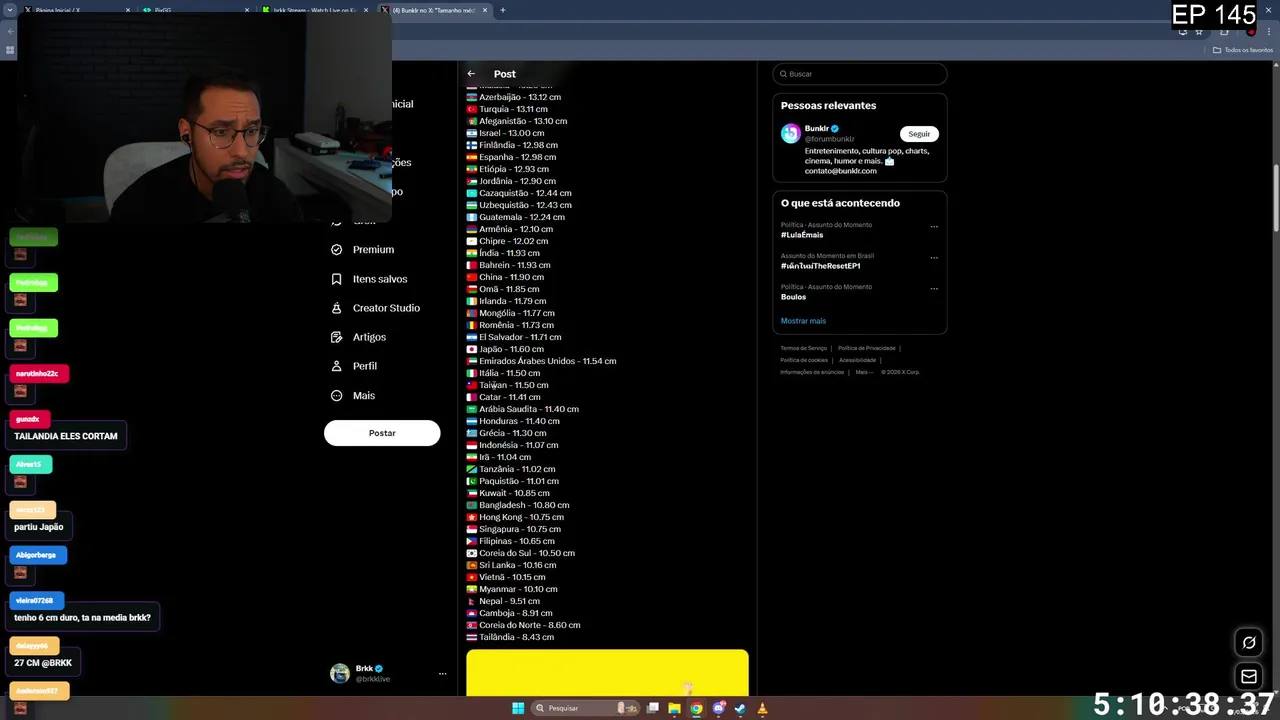
Task: Open File Explorer from taskbar
Action: click(675, 708)
